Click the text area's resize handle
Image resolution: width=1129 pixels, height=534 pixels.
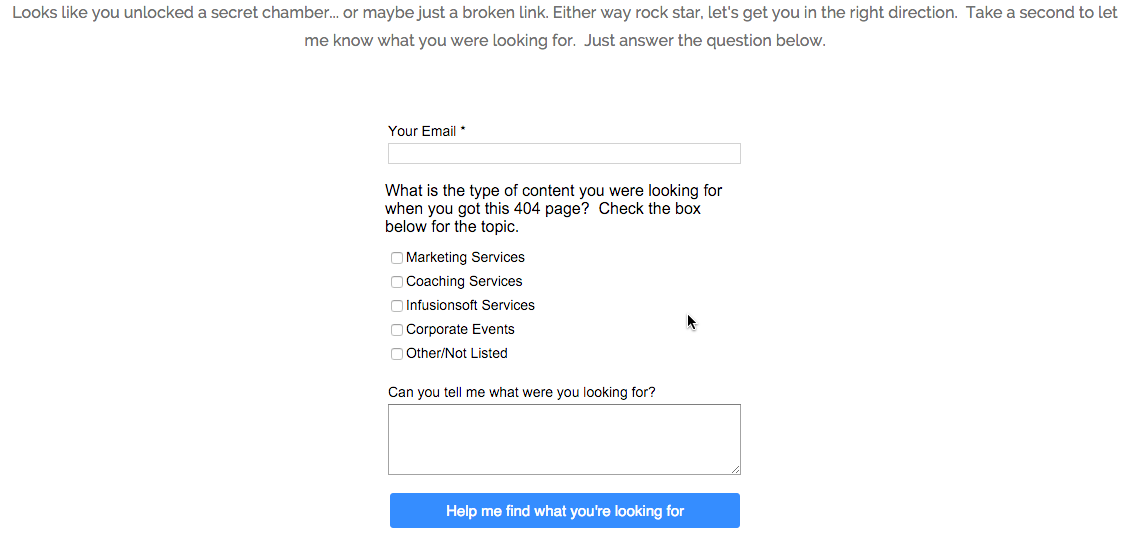(x=736, y=469)
